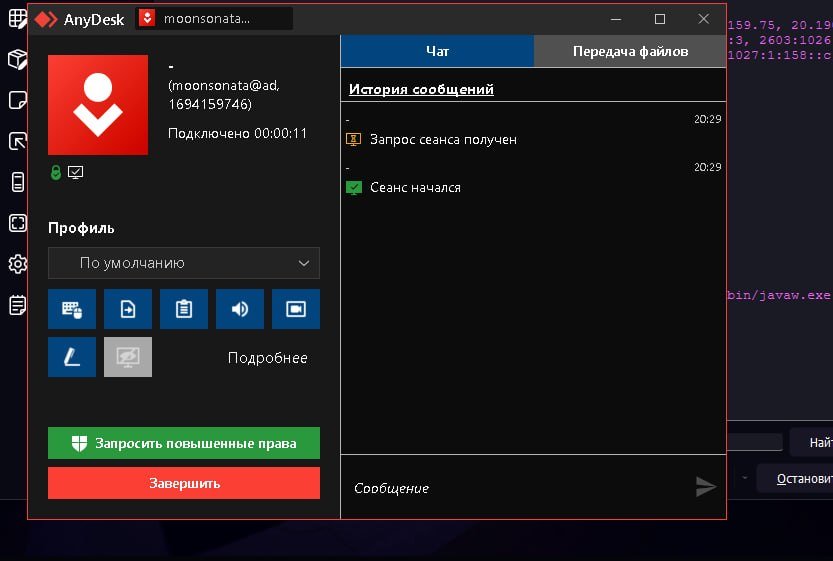Open sticky note icon in background sidebar
The width and height of the screenshot is (833, 561).
[18, 100]
